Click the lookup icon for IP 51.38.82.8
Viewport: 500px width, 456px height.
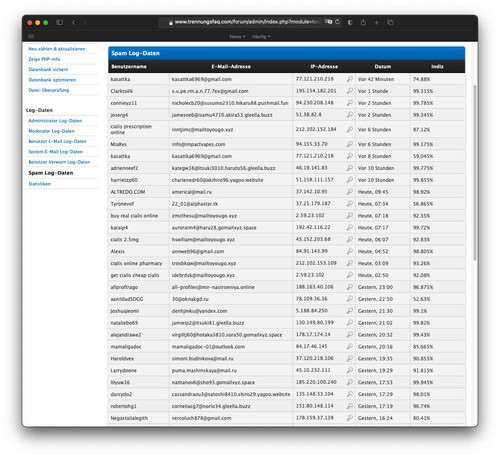pos(350,115)
